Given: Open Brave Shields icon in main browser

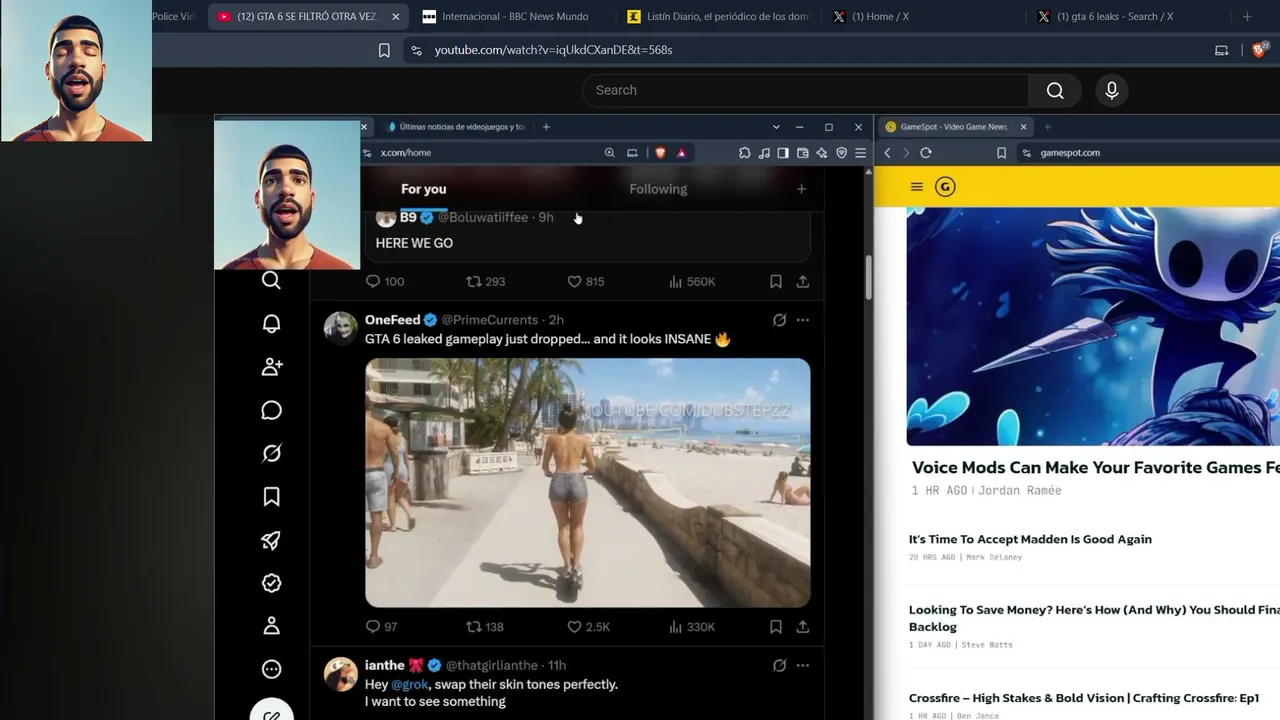Looking at the screenshot, I should [x=1260, y=50].
